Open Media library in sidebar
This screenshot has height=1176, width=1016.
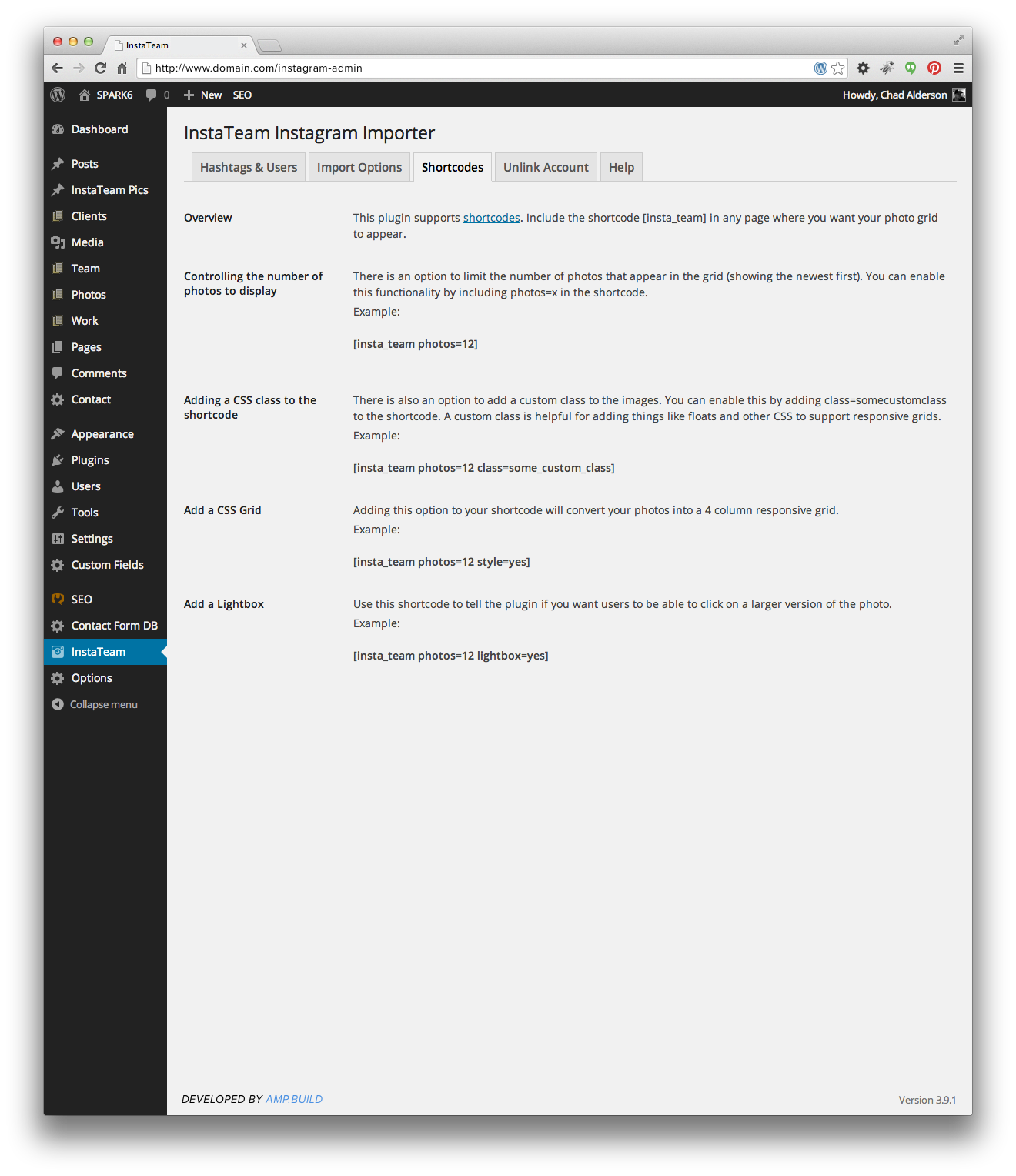105,242
